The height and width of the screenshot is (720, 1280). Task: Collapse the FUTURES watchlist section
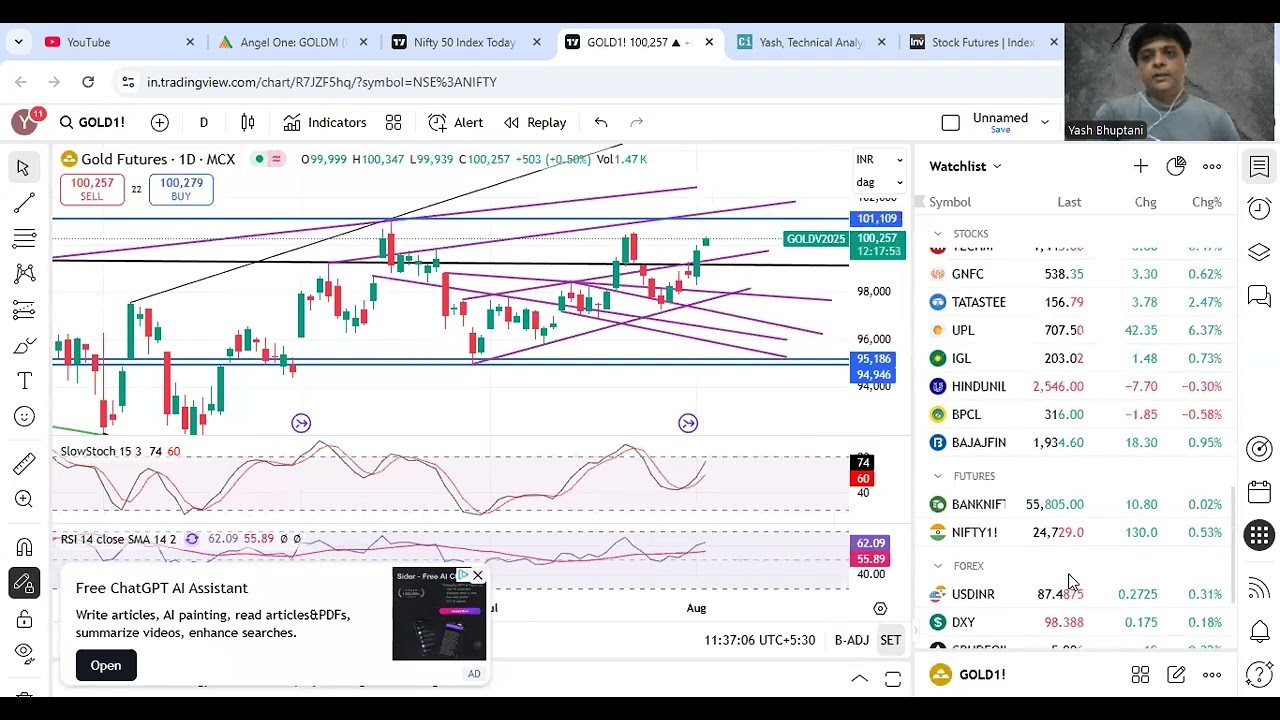(937, 476)
